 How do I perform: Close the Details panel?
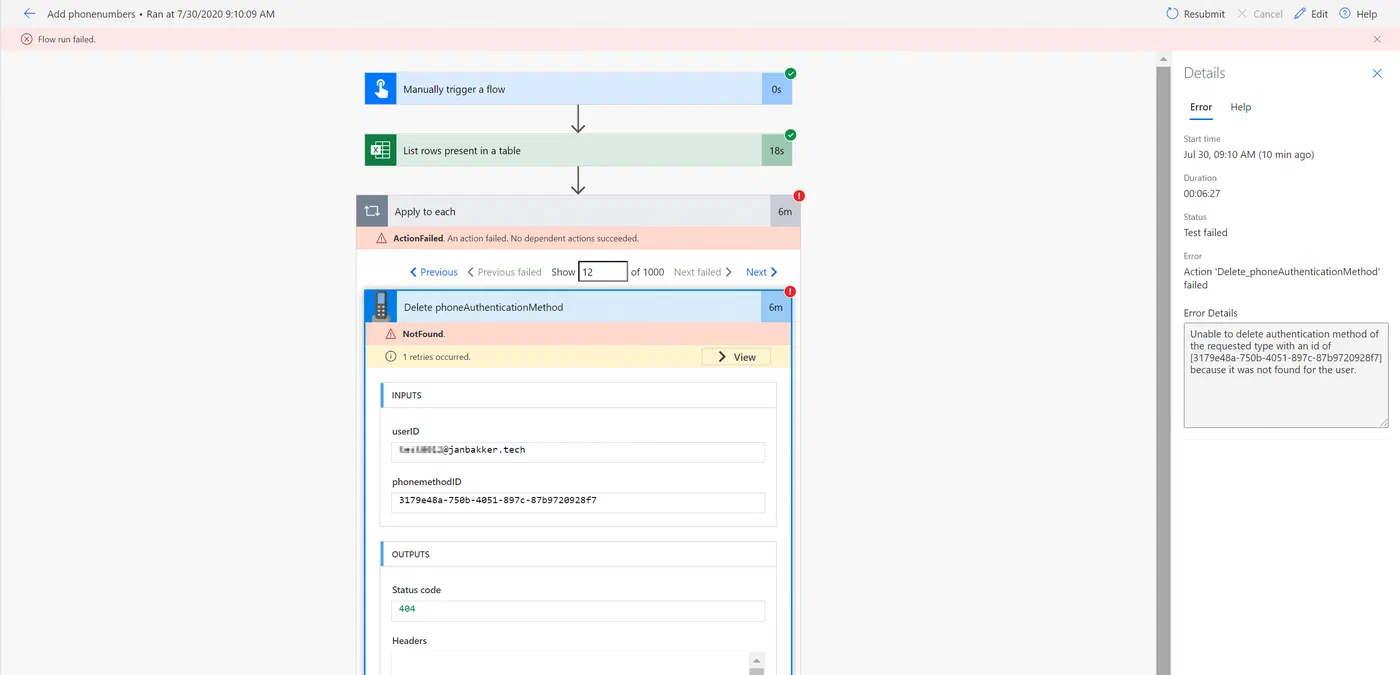click(x=1377, y=73)
